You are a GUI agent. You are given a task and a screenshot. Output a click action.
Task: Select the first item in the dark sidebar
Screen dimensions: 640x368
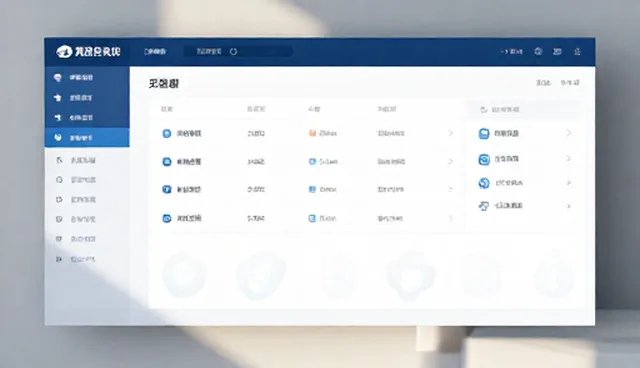87,77
